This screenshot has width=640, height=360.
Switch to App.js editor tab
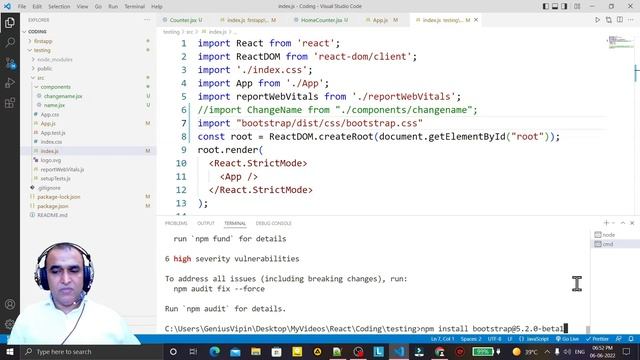coord(382,20)
